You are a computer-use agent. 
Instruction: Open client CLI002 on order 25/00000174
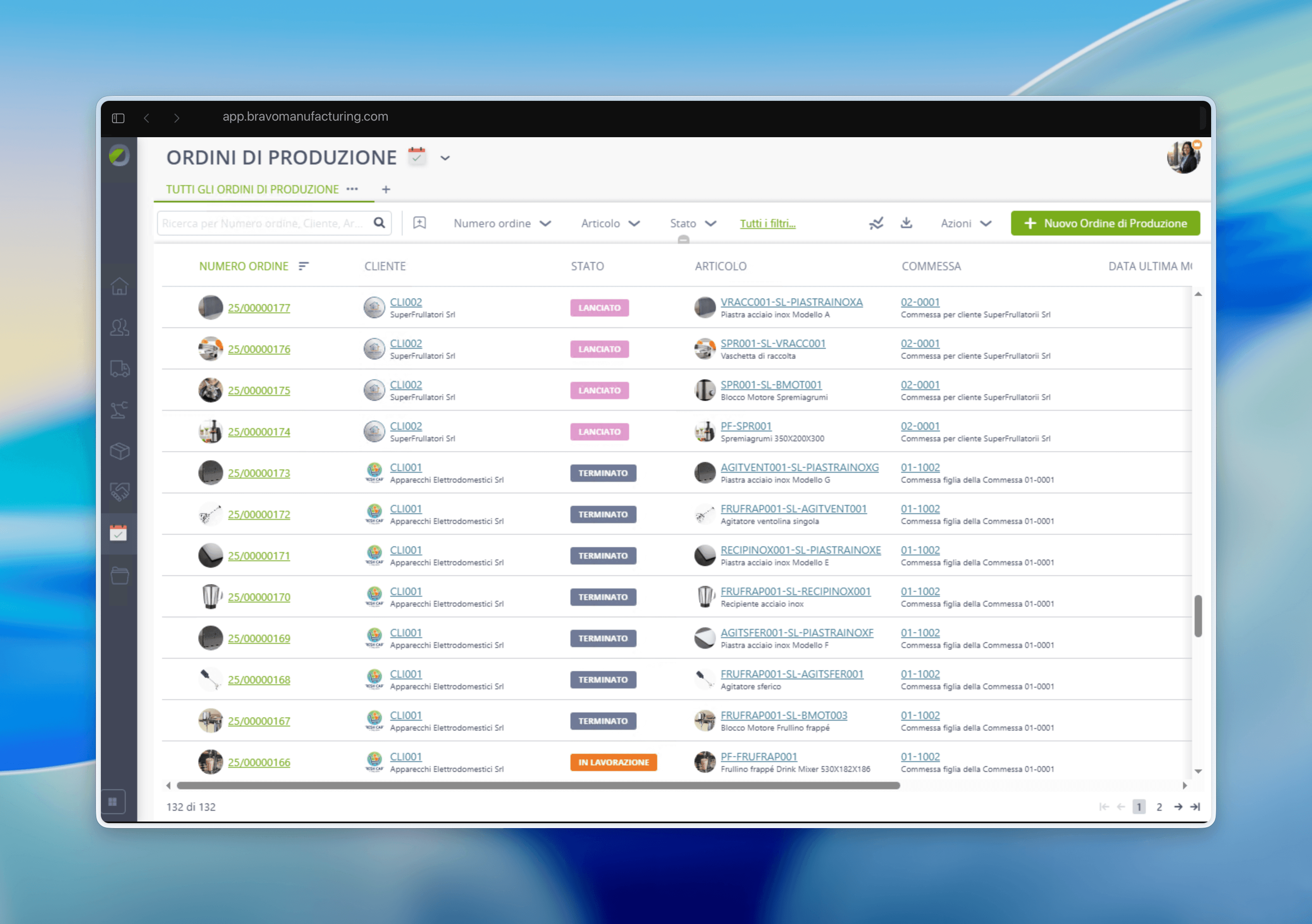pos(406,426)
